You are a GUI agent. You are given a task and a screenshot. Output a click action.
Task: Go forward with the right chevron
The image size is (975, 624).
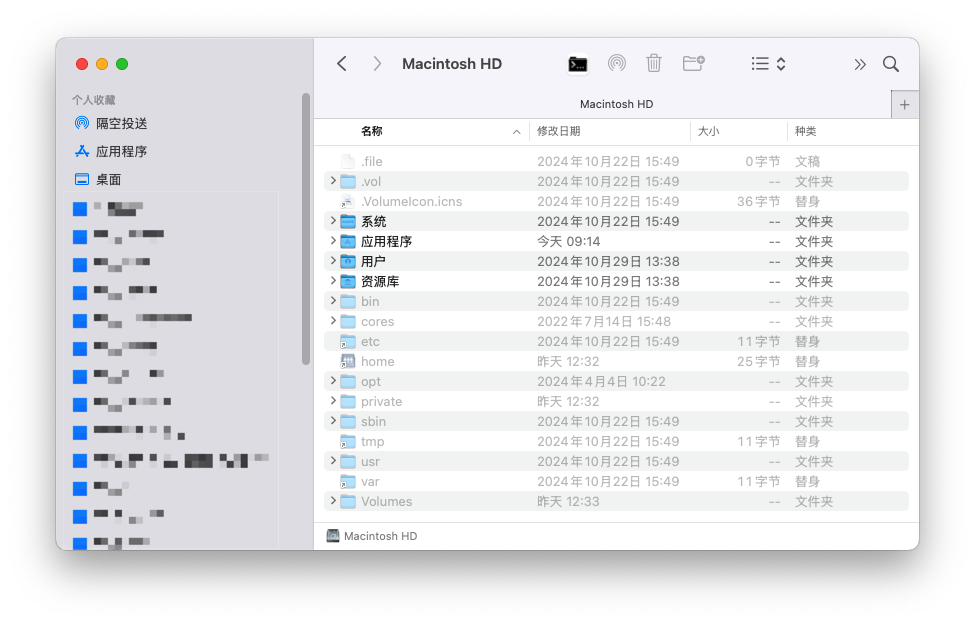[x=377, y=63]
